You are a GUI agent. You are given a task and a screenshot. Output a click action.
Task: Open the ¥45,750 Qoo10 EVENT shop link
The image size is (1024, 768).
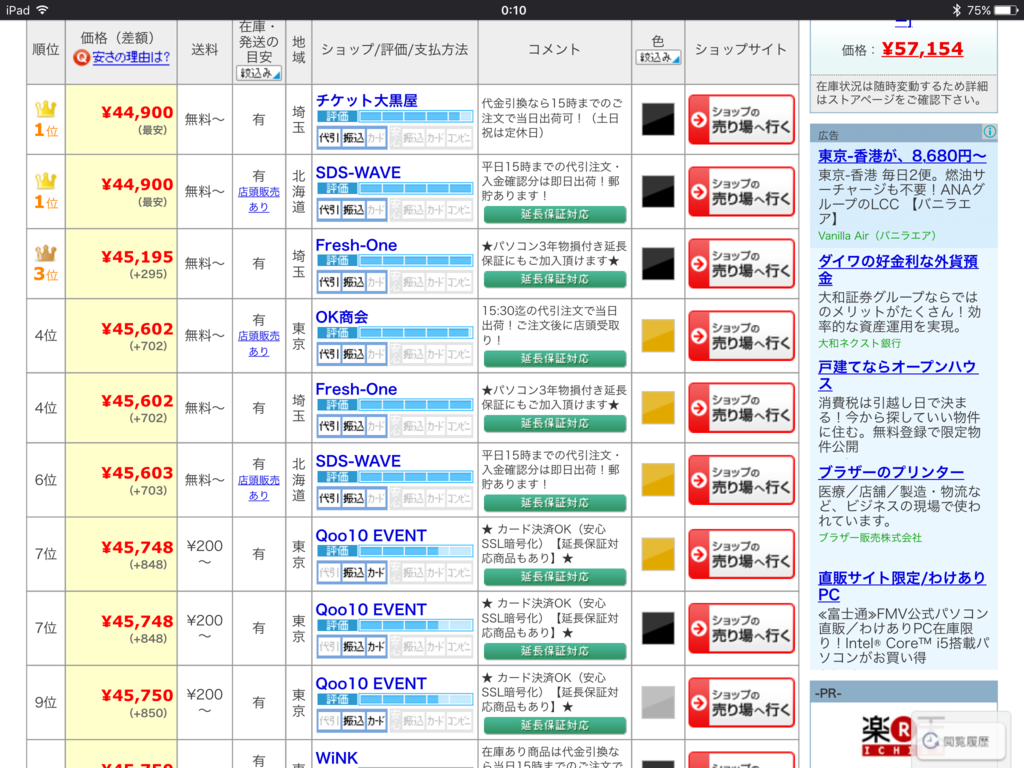click(x=370, y=683)
